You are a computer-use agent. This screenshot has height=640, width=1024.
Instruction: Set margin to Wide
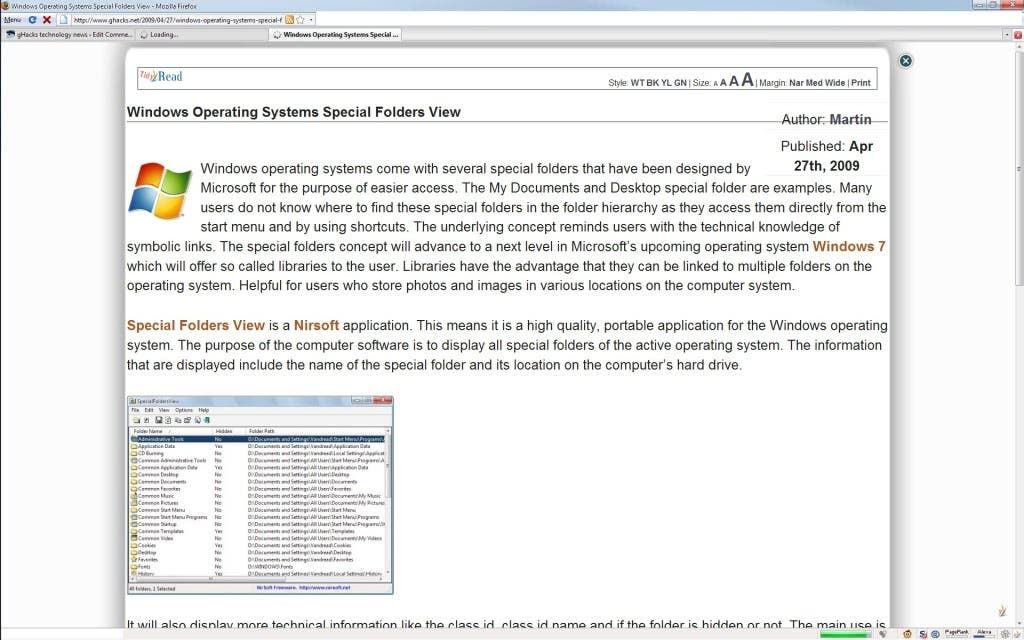[x=835, y=83]
